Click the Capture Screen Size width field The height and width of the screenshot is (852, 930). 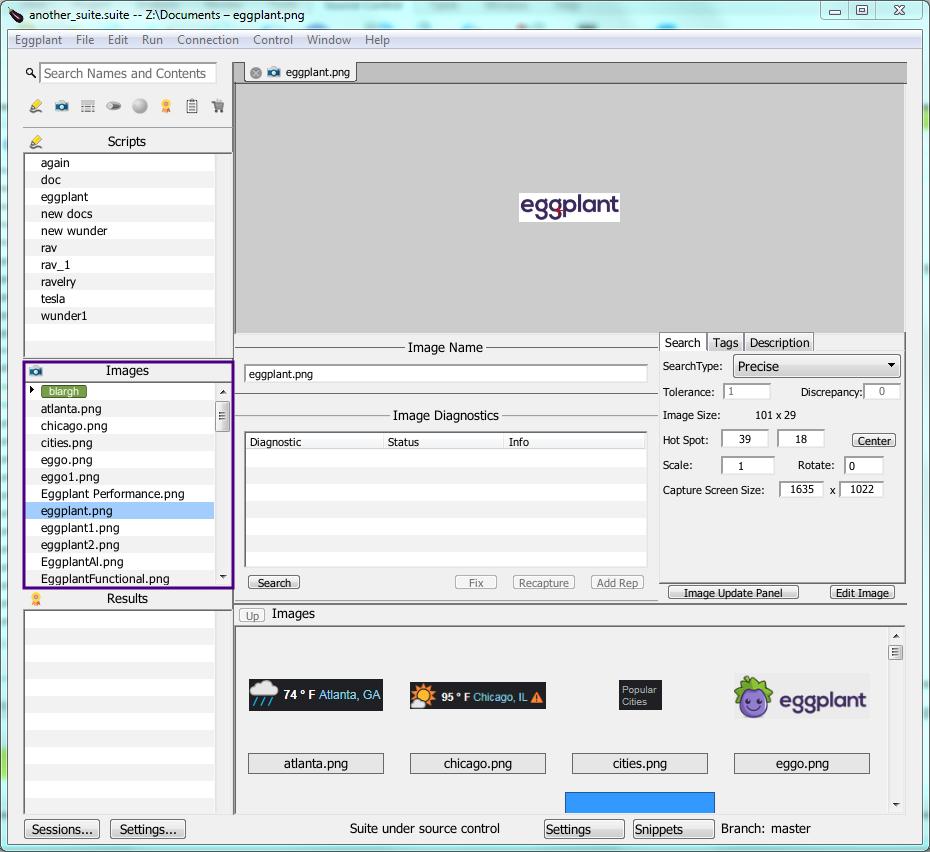(801, 489)
